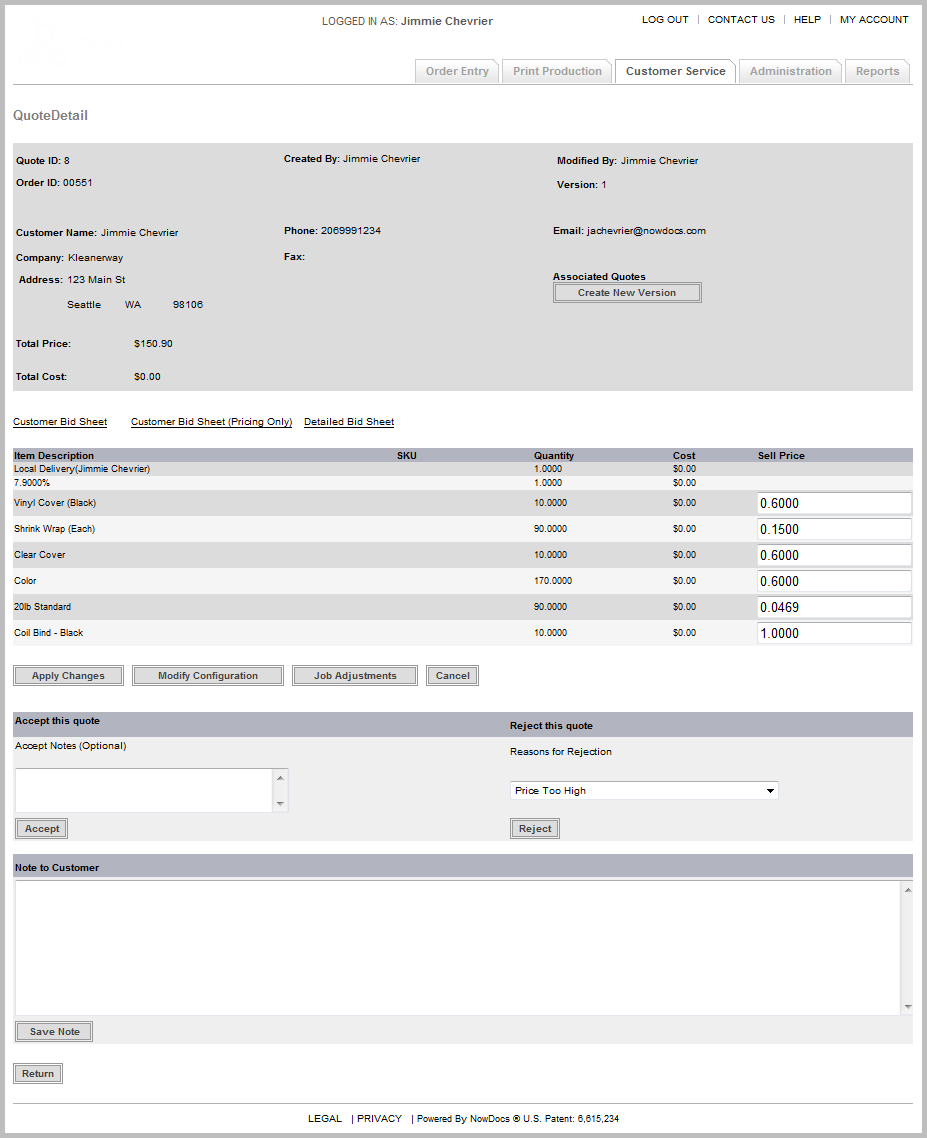
Task: Open Customer Bid Sheet (Pricing Only) link
Action: click(211, 422)
